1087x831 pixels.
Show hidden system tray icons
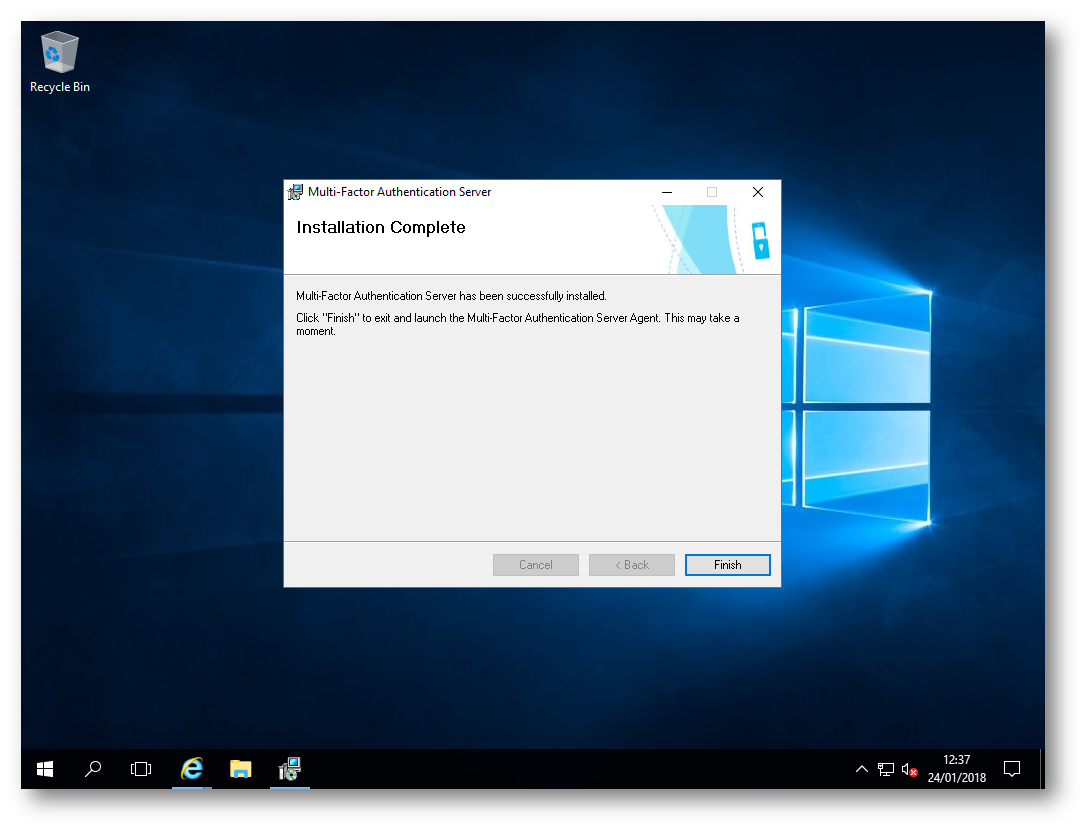[x=862, y=769]
